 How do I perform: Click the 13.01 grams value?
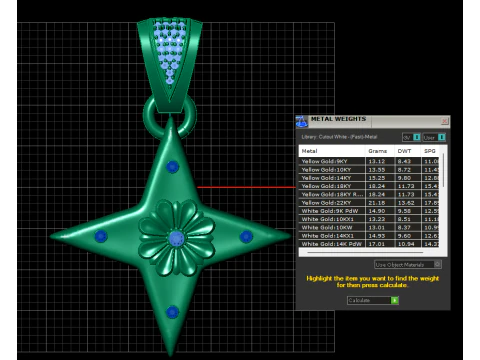[x=377, y=228]
